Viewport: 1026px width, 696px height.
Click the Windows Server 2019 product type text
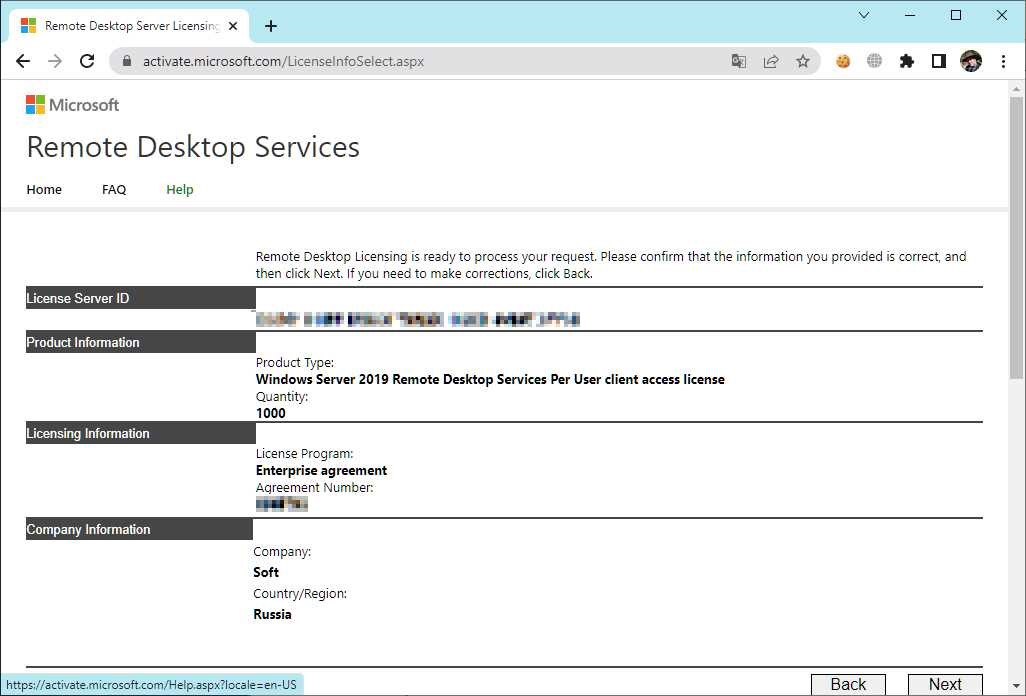click(x=490, y=379)
